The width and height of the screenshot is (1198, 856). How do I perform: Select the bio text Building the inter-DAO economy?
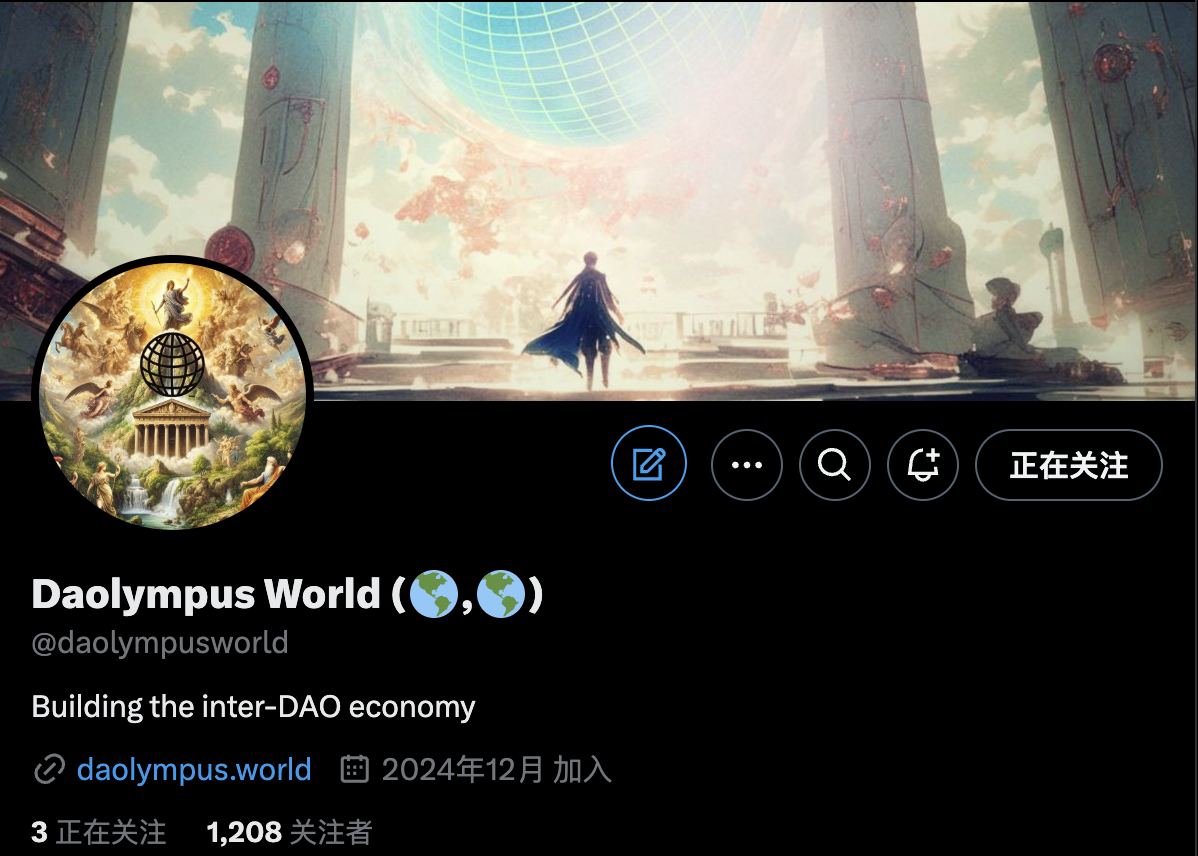click(254, 706)
